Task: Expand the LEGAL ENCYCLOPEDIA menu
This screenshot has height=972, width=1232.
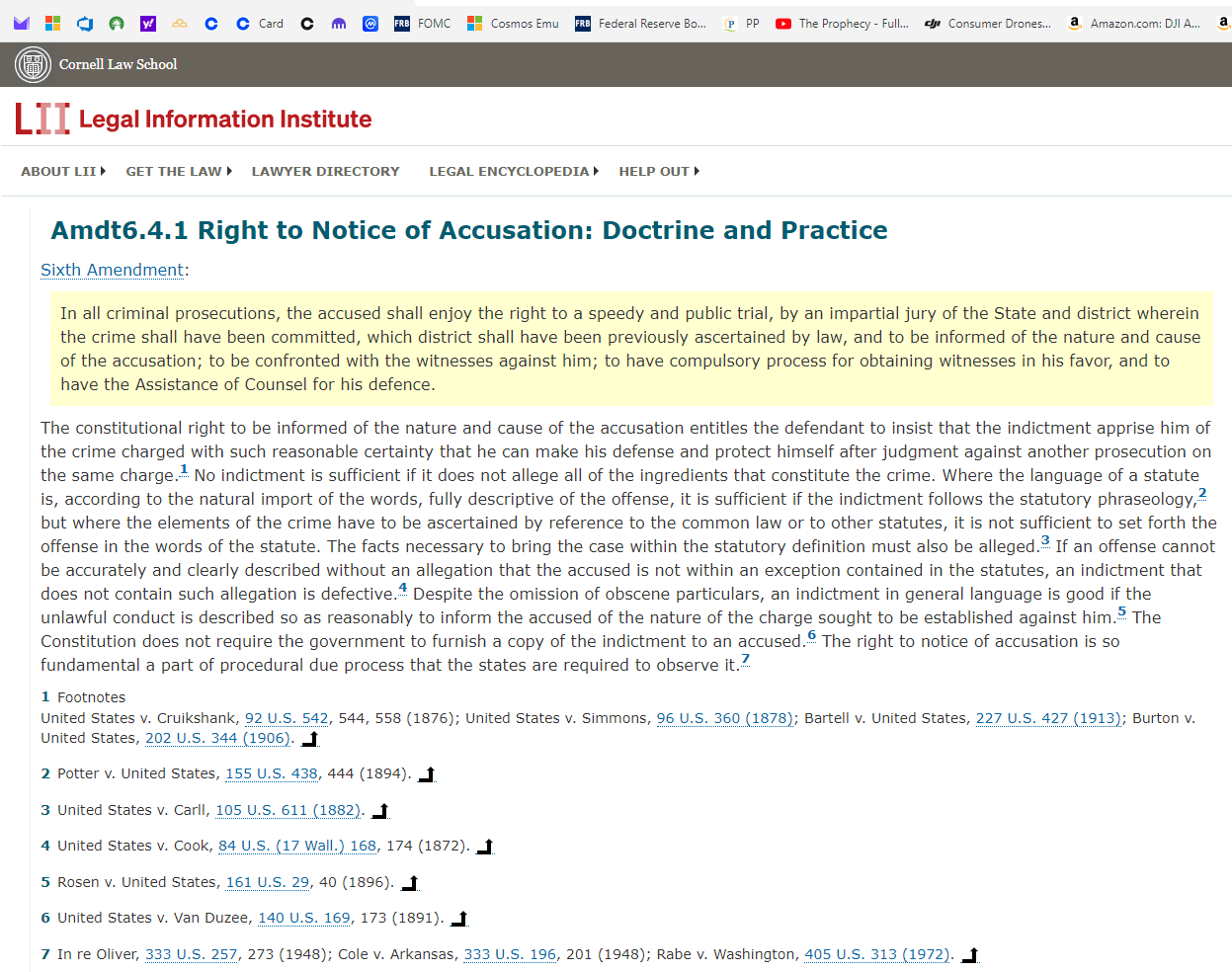Action: click(514, 171)
